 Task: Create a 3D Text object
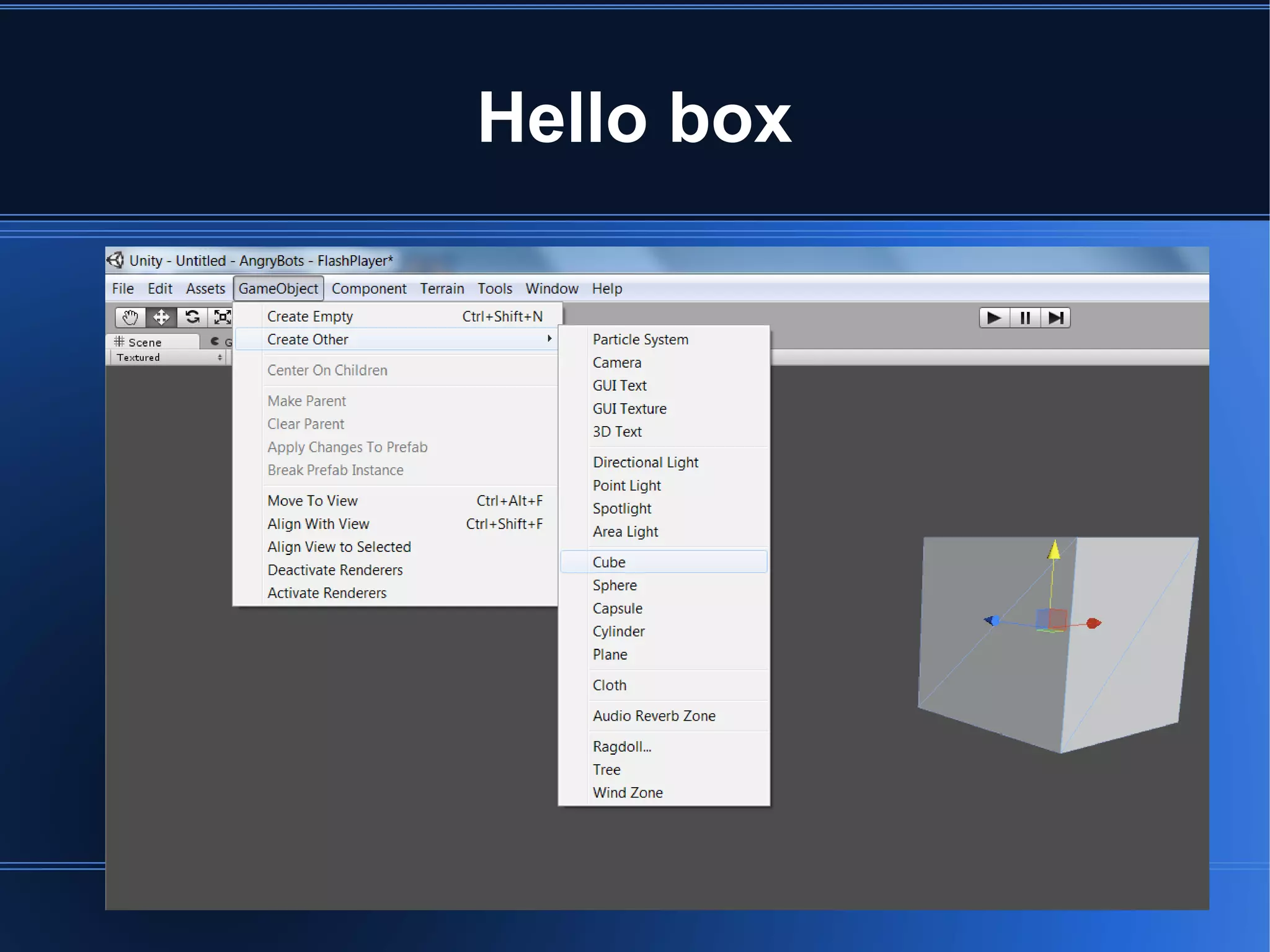pos(664,431)
